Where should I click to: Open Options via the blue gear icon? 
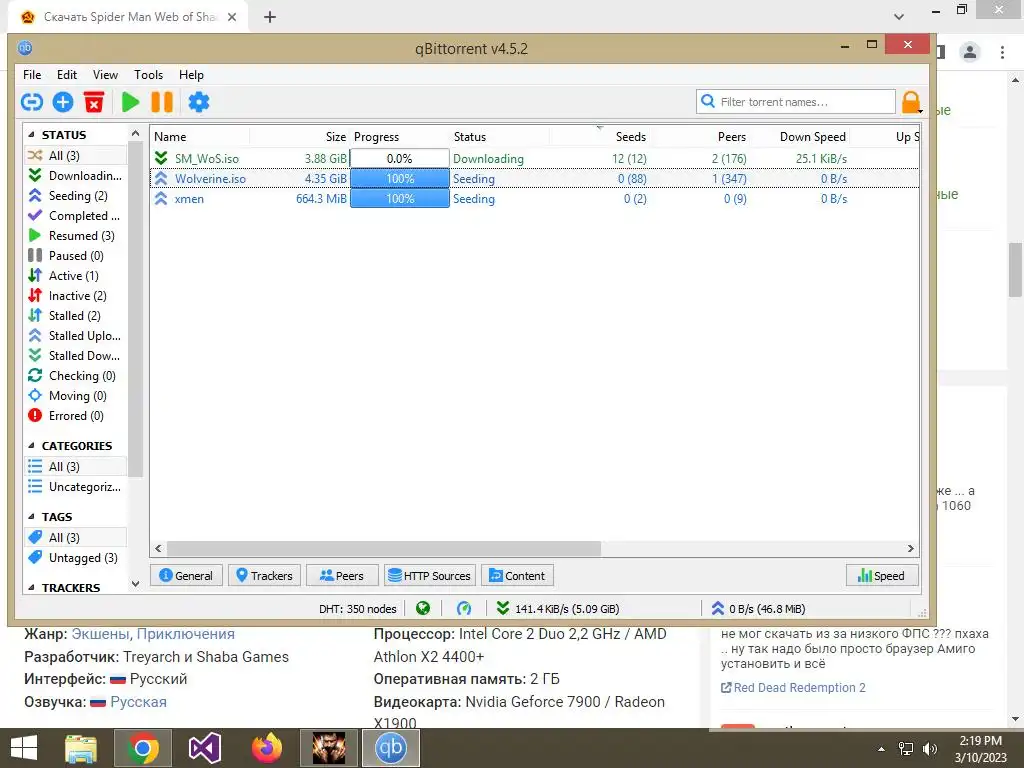(199, 103)
